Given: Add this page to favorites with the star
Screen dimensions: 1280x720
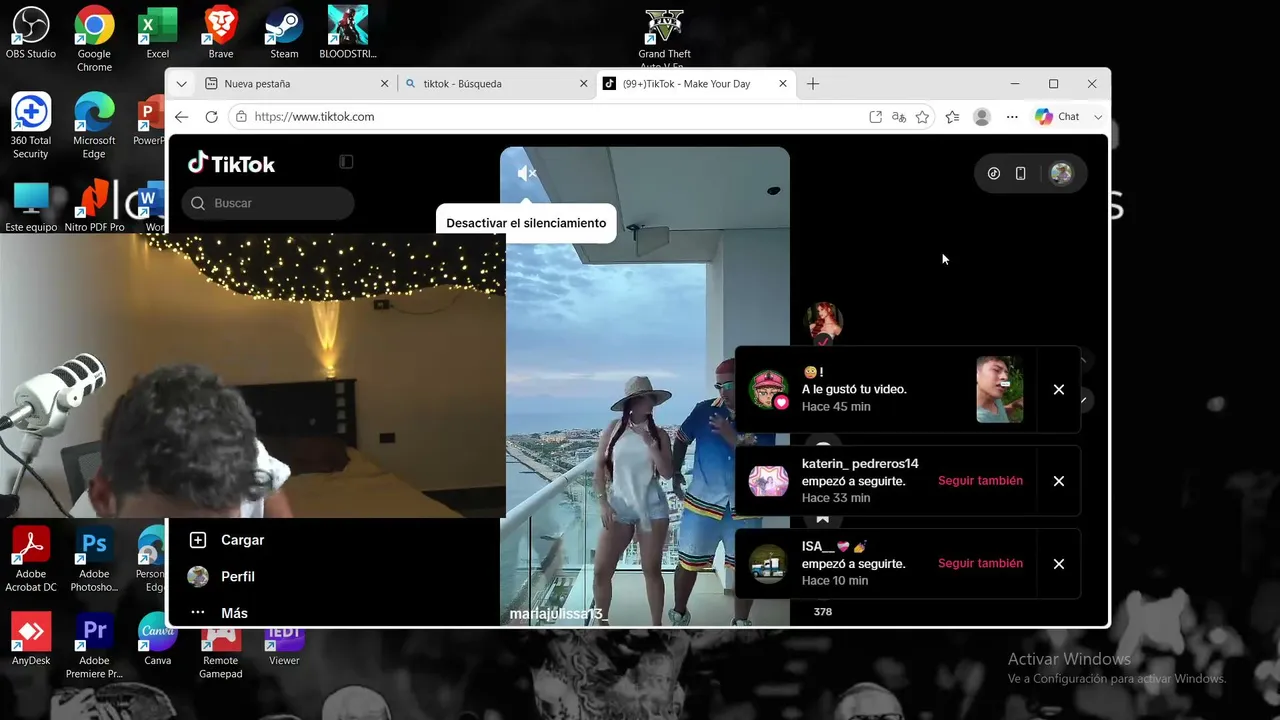Looking at the screenshot, I should (922, 117).
